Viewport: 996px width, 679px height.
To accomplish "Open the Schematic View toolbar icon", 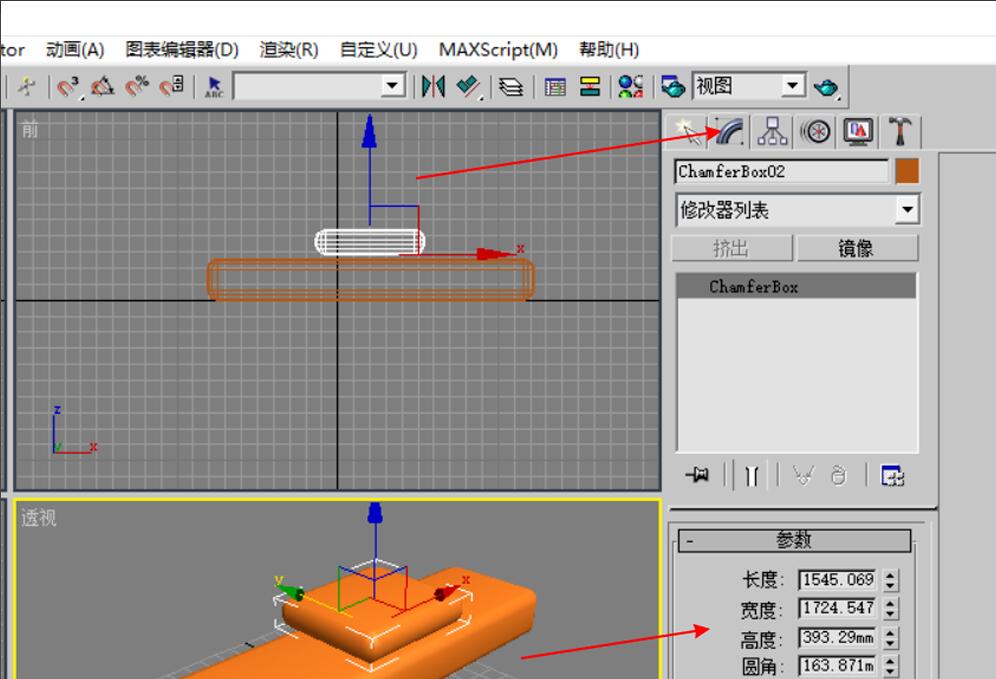I will (x=589, y=87).
